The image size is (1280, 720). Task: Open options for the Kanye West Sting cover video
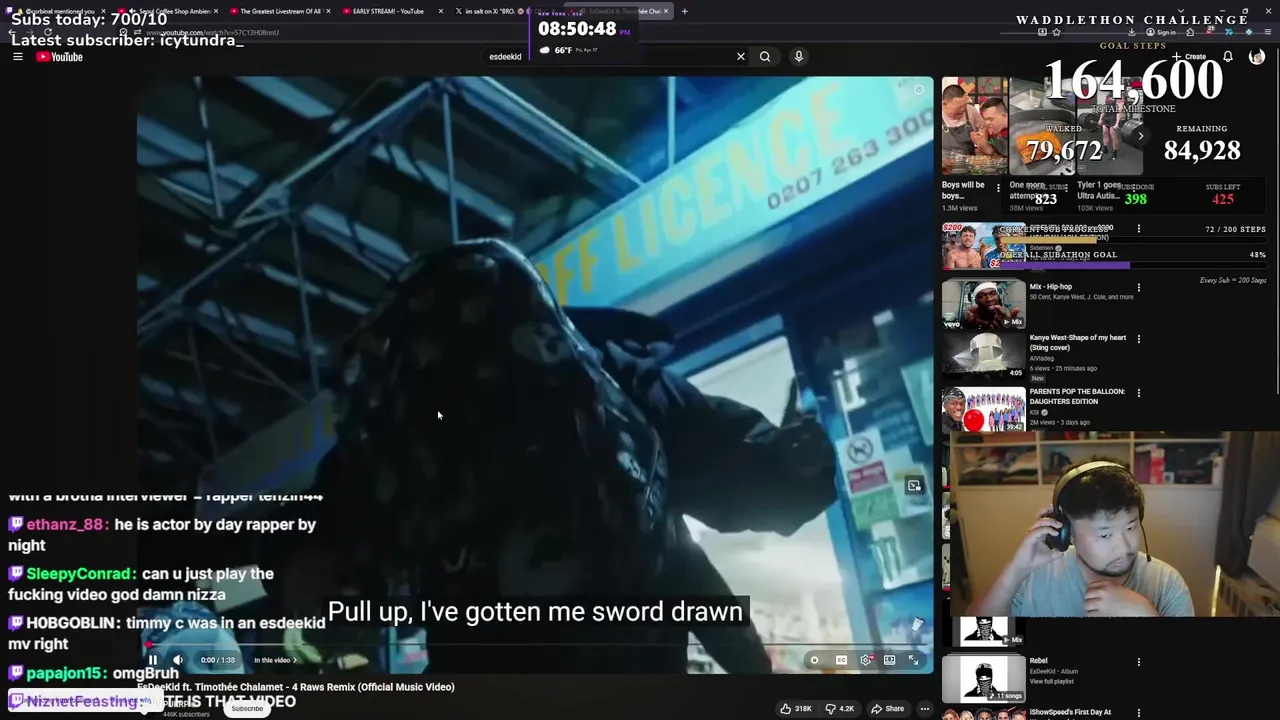[1138, 339]
